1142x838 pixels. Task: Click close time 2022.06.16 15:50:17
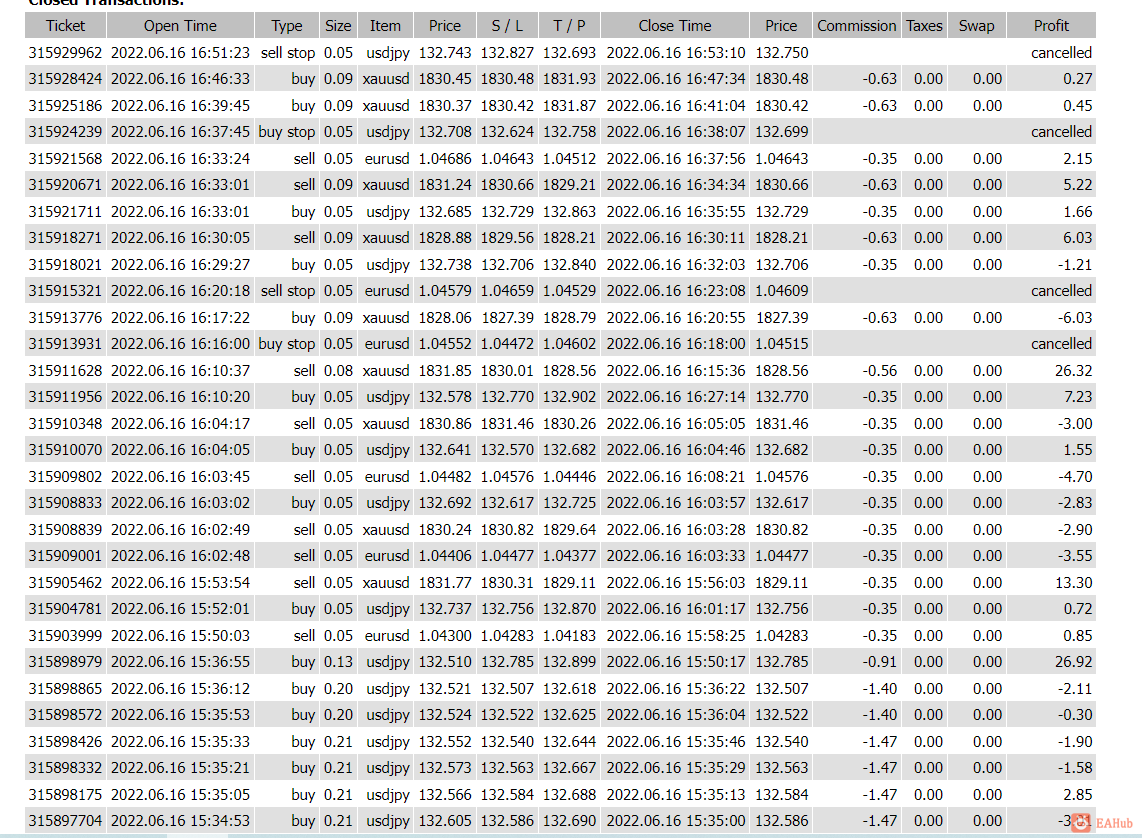point(676,662)
